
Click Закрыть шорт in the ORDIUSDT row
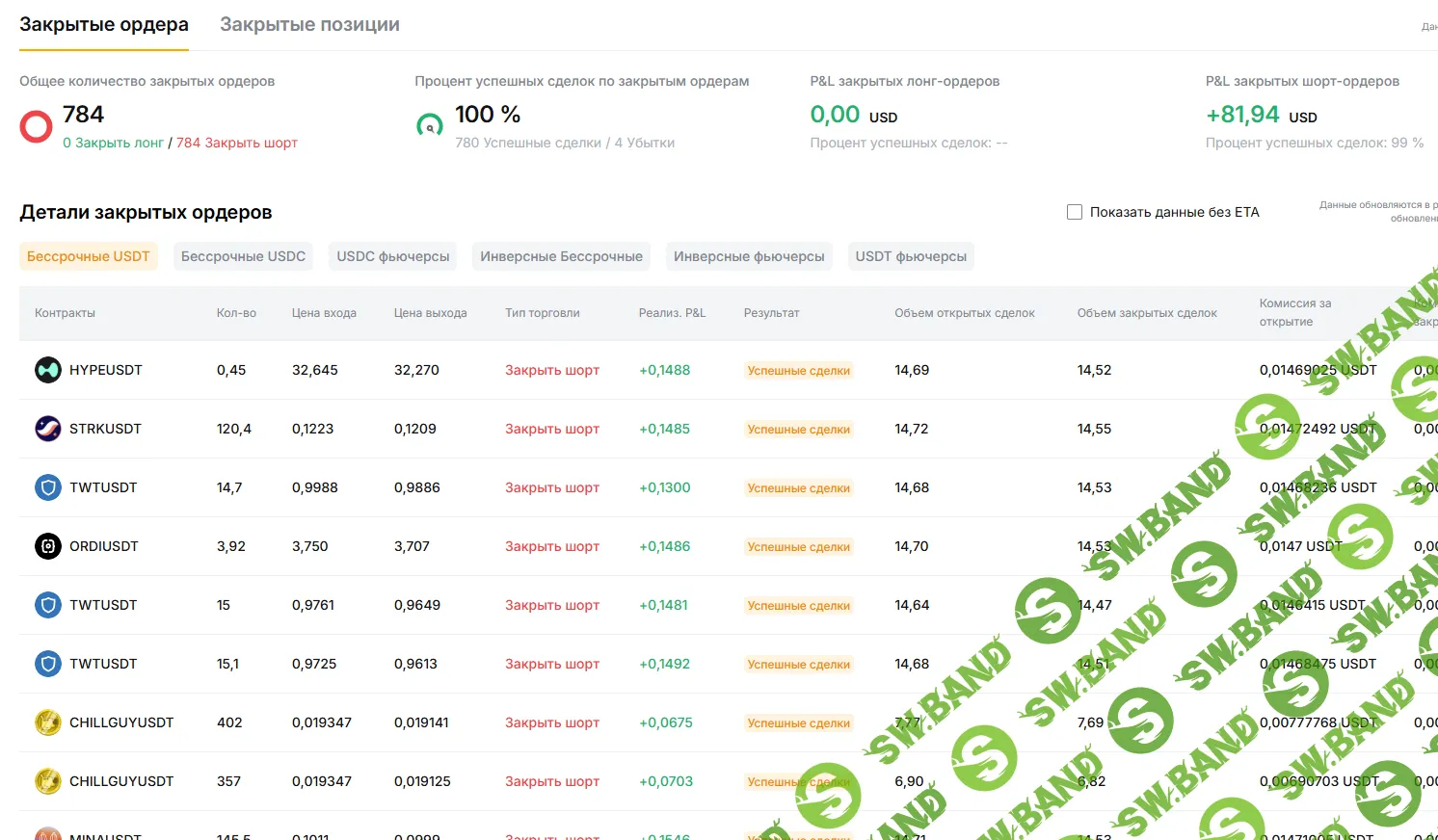552,546
